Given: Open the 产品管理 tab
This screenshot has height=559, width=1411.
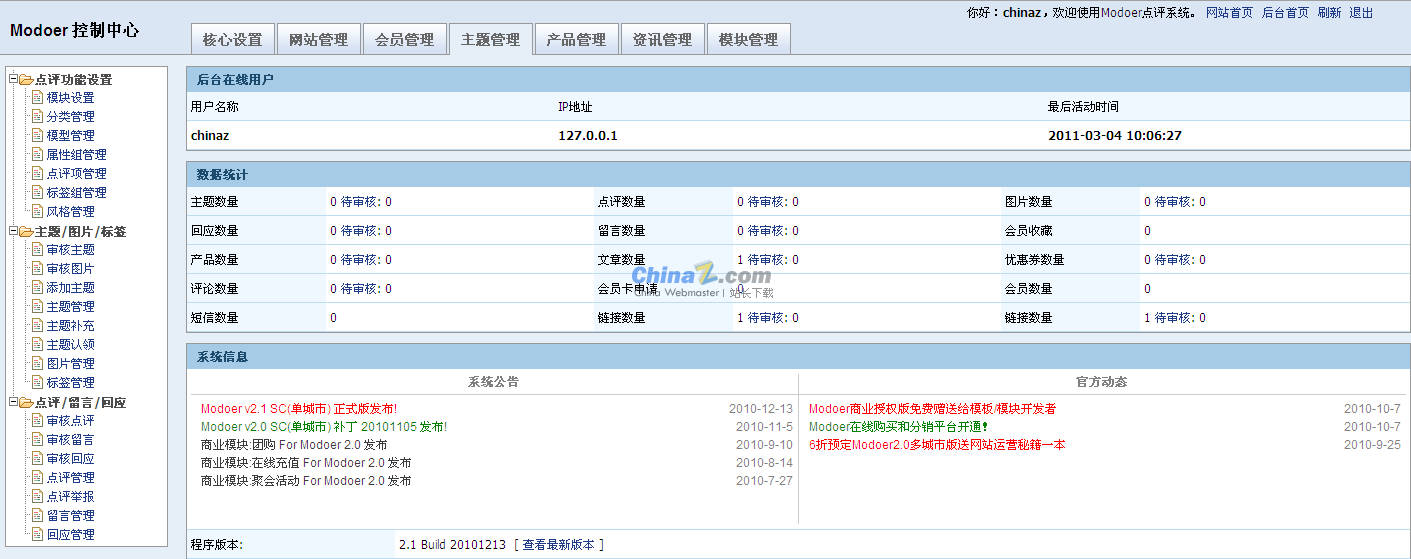Looking at the screenshot, I should (576, 39).
